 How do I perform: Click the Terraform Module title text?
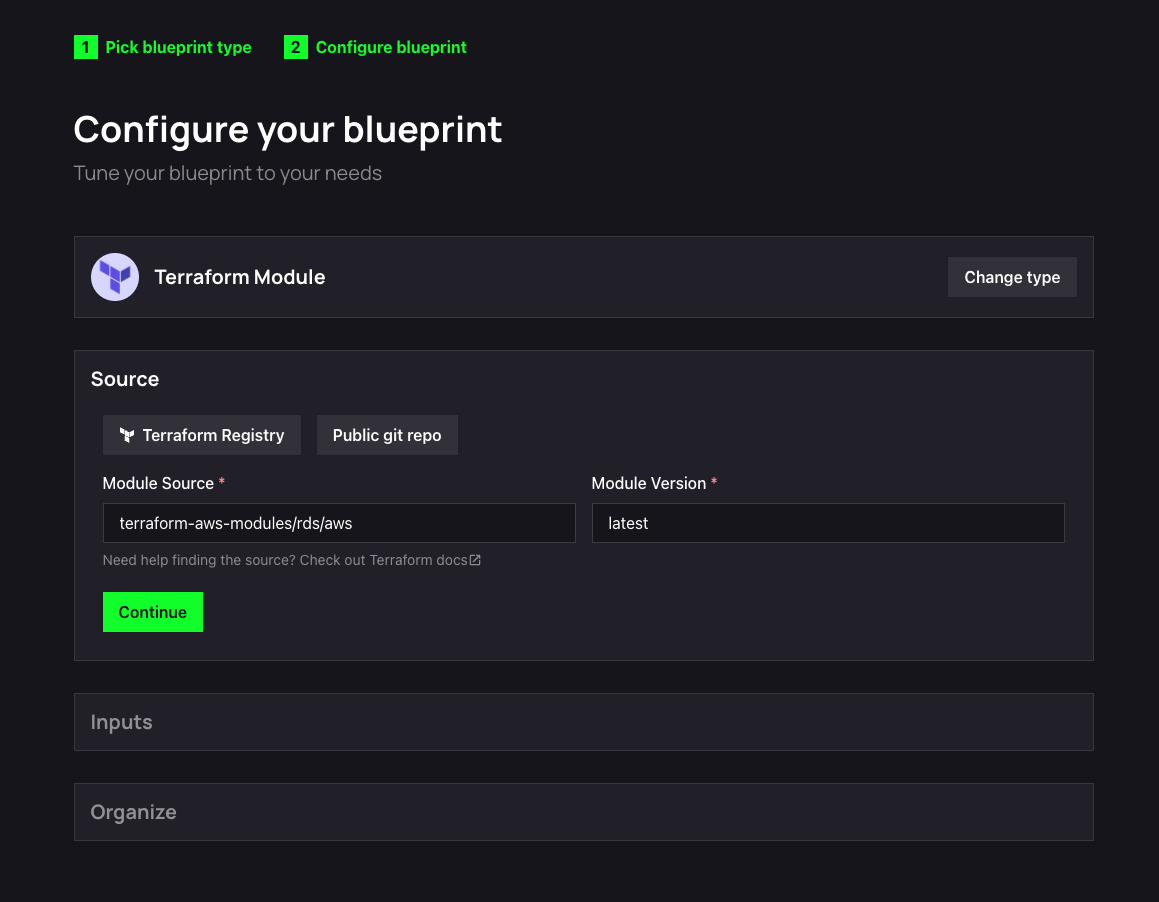tap(239, 277)
